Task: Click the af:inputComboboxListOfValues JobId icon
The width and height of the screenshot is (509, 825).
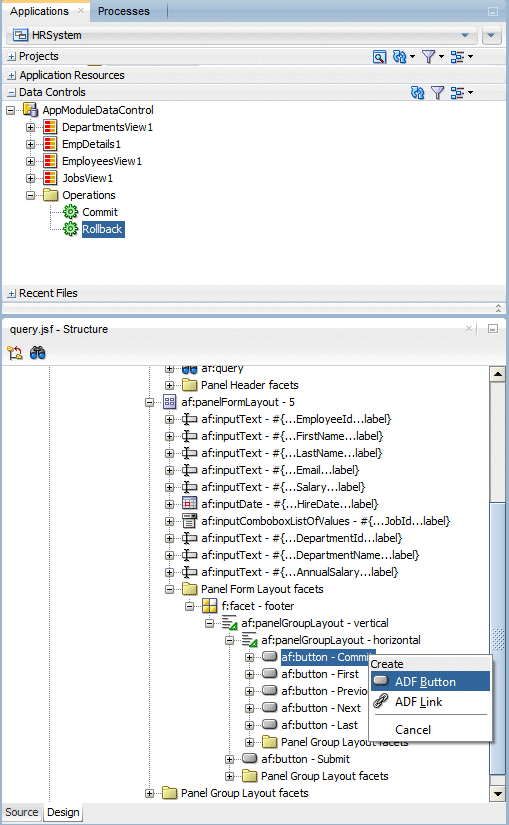Action: [x=189, y=521]
